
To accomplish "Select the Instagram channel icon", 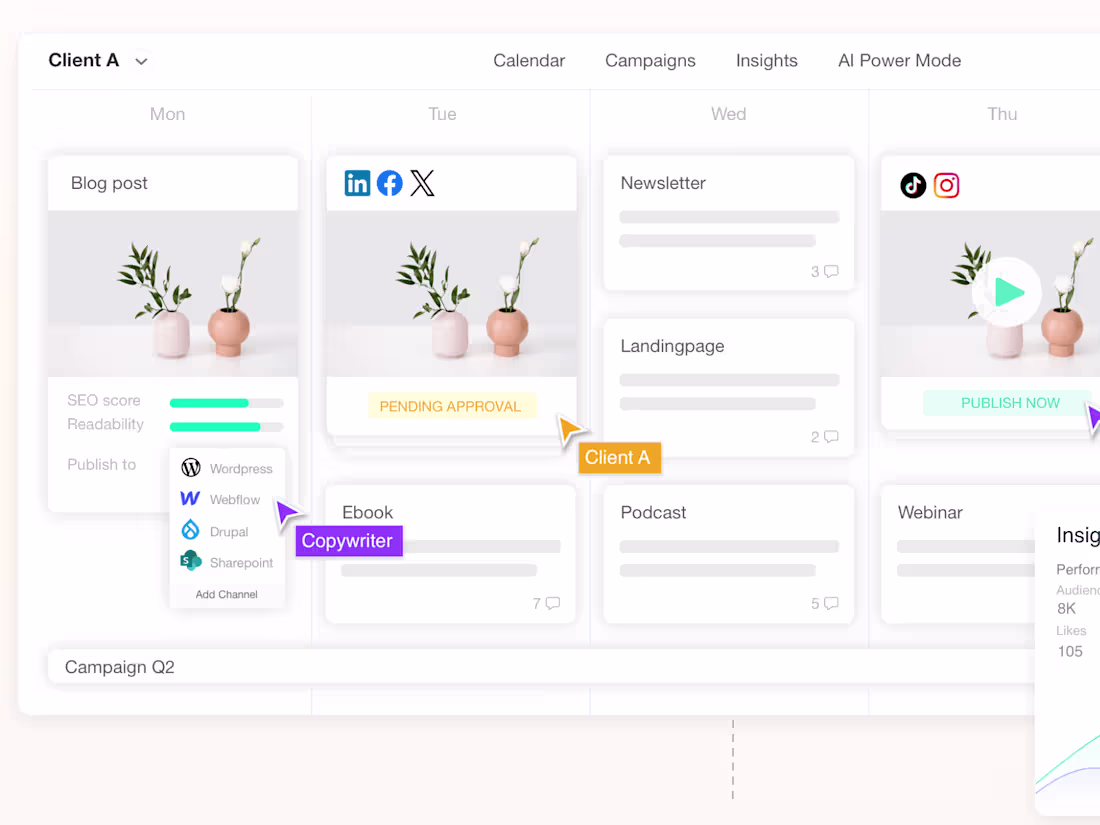I will [946, 185].
